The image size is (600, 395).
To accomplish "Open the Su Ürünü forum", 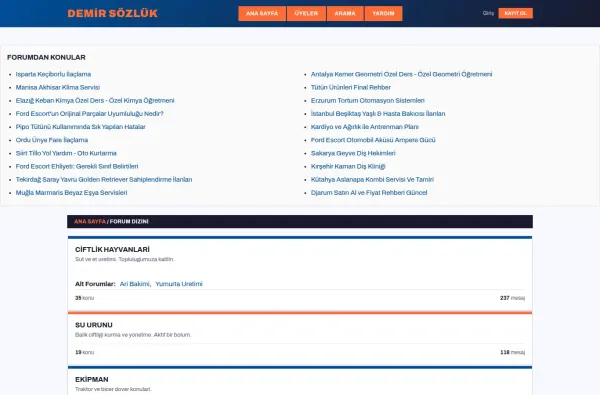I will pos(94,325).
